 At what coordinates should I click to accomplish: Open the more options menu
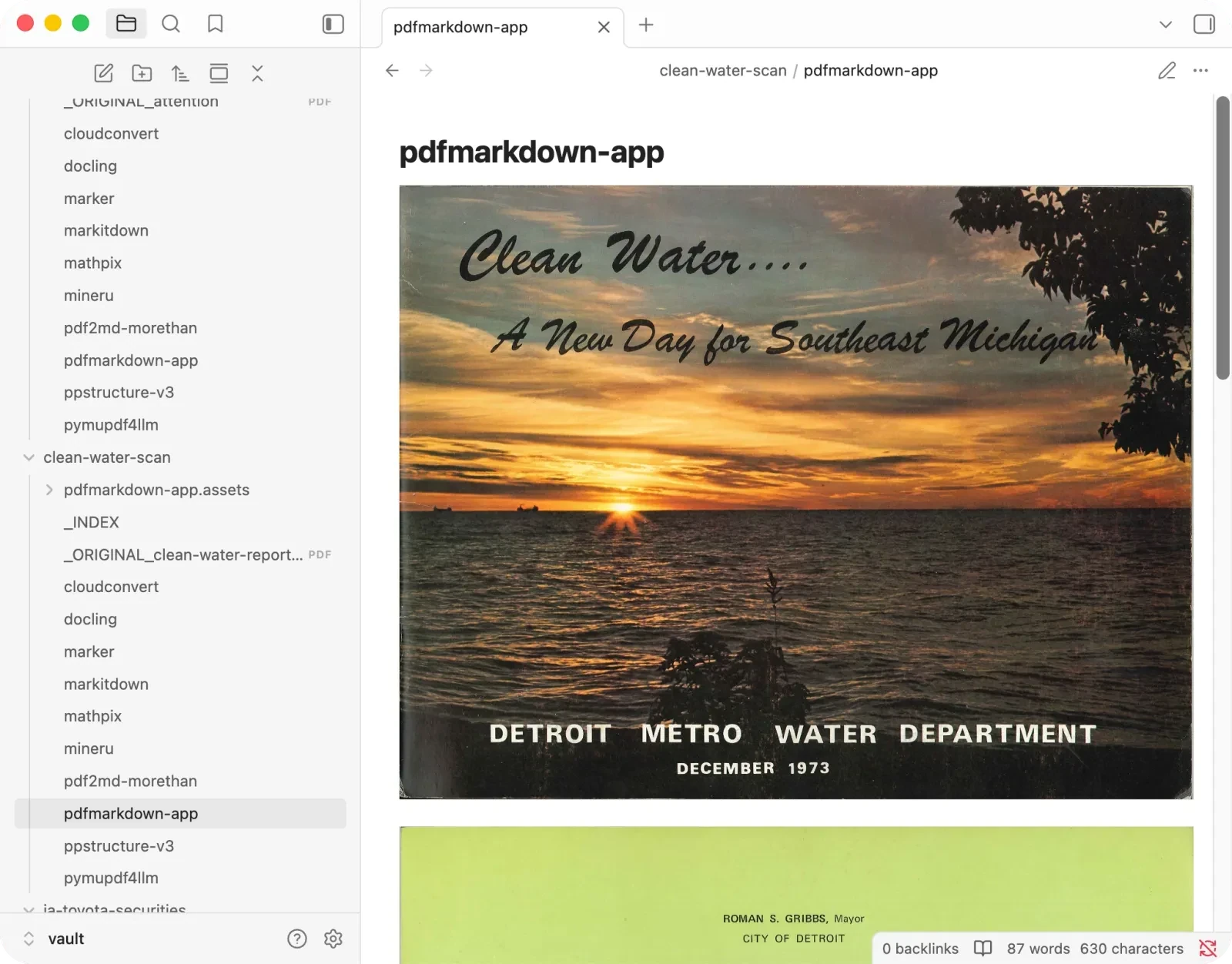point(1200,70)
